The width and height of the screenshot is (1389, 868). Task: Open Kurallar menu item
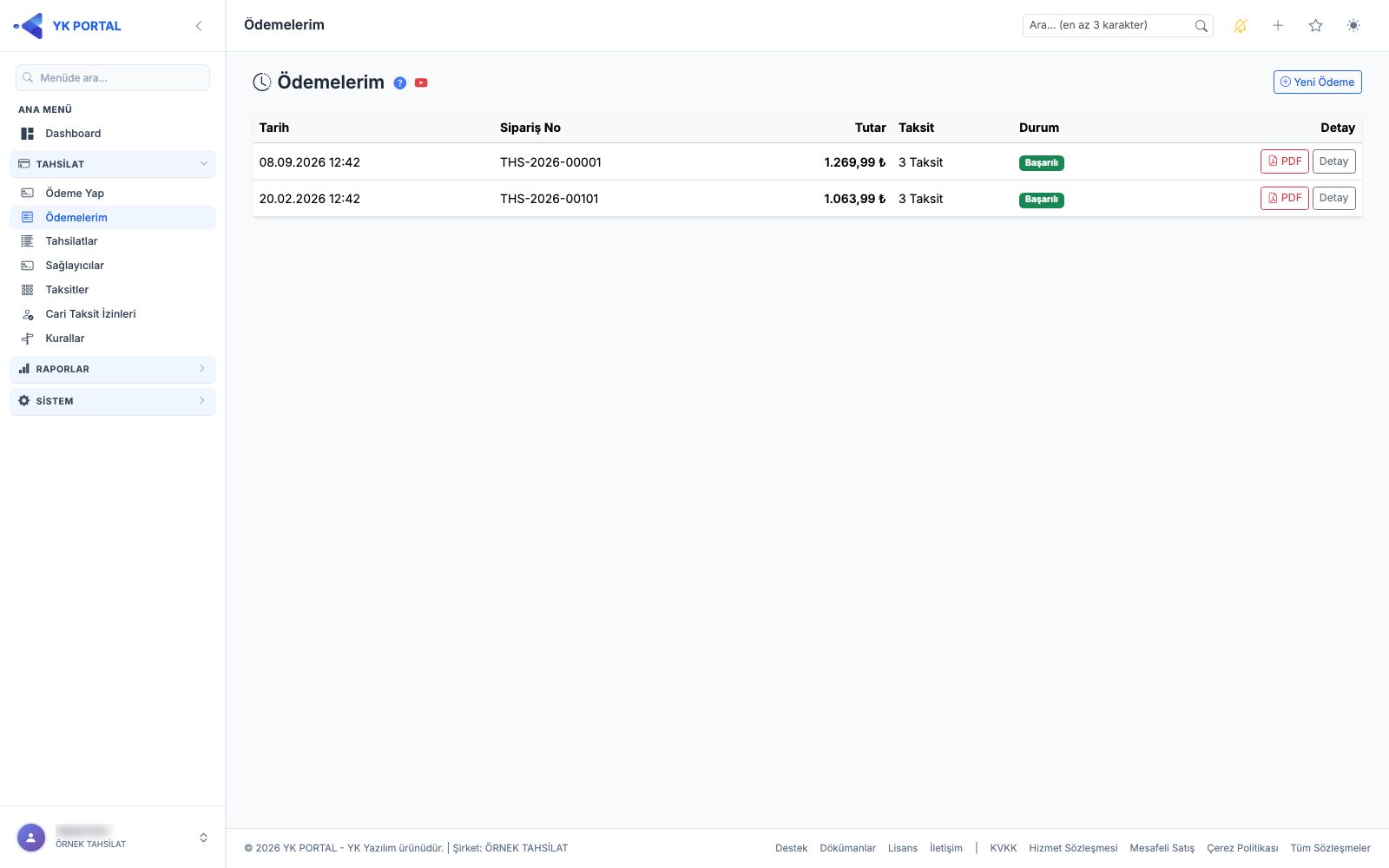pos(113,339)
